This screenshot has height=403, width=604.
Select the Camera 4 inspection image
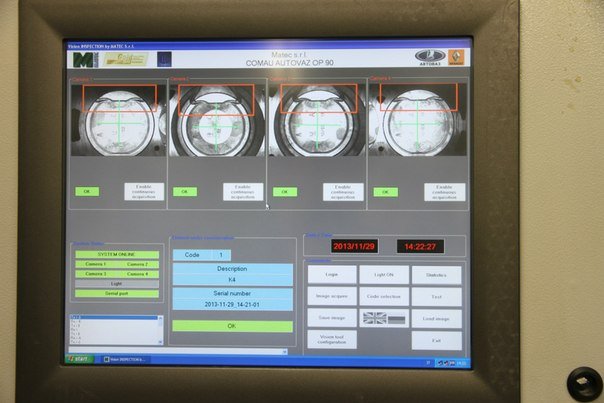pos(418,120)
